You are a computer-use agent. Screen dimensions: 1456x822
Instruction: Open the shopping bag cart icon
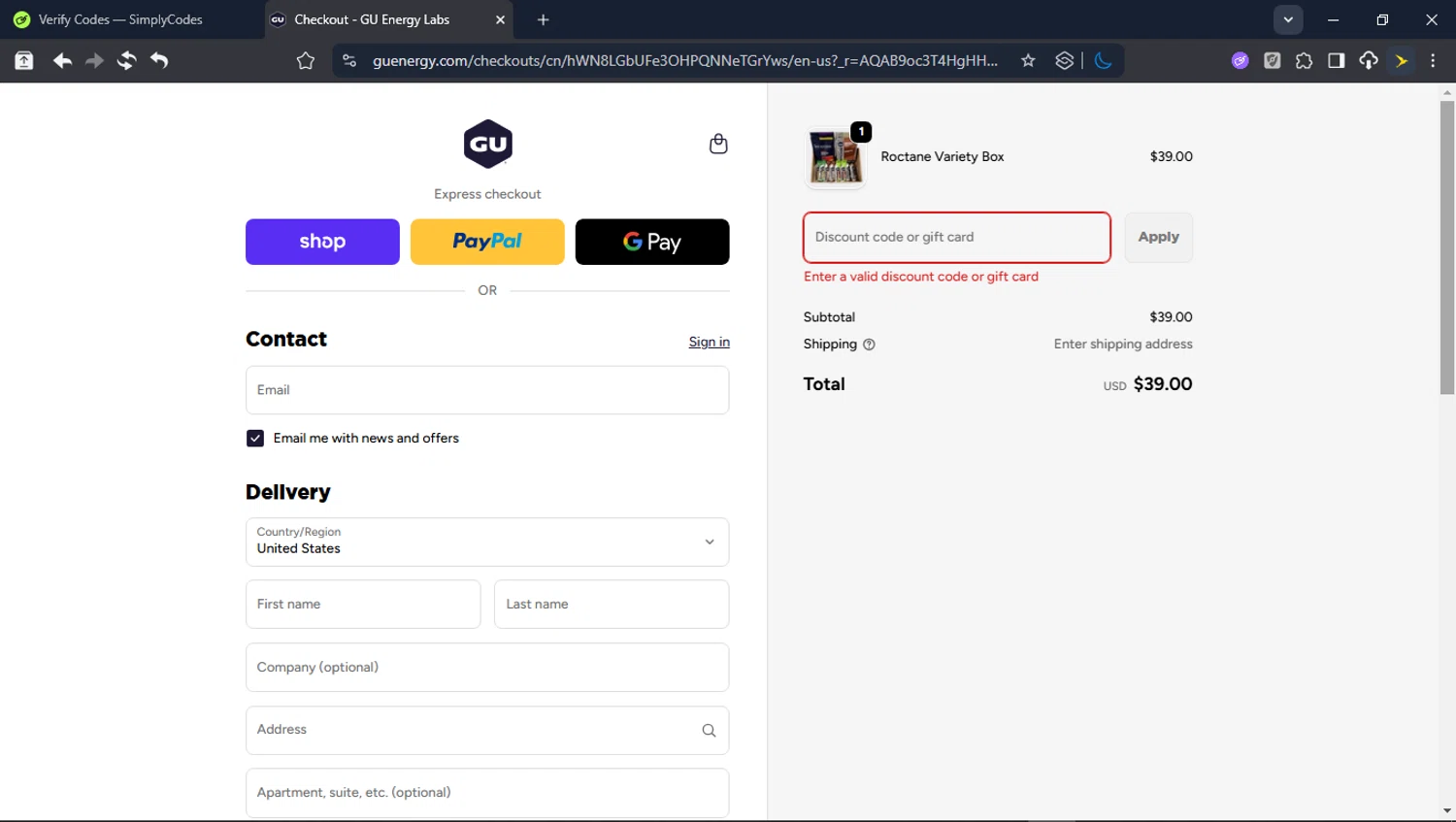pyautogui.click(x=718, y=144)
